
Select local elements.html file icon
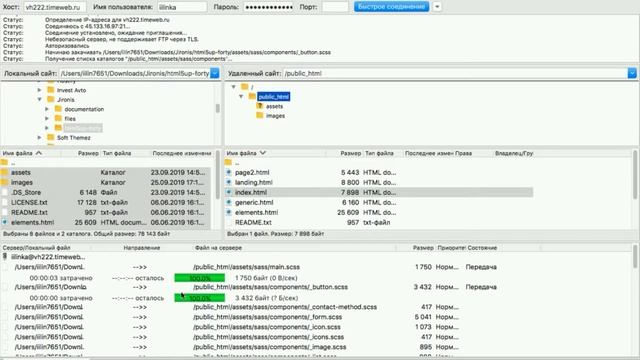4,222
